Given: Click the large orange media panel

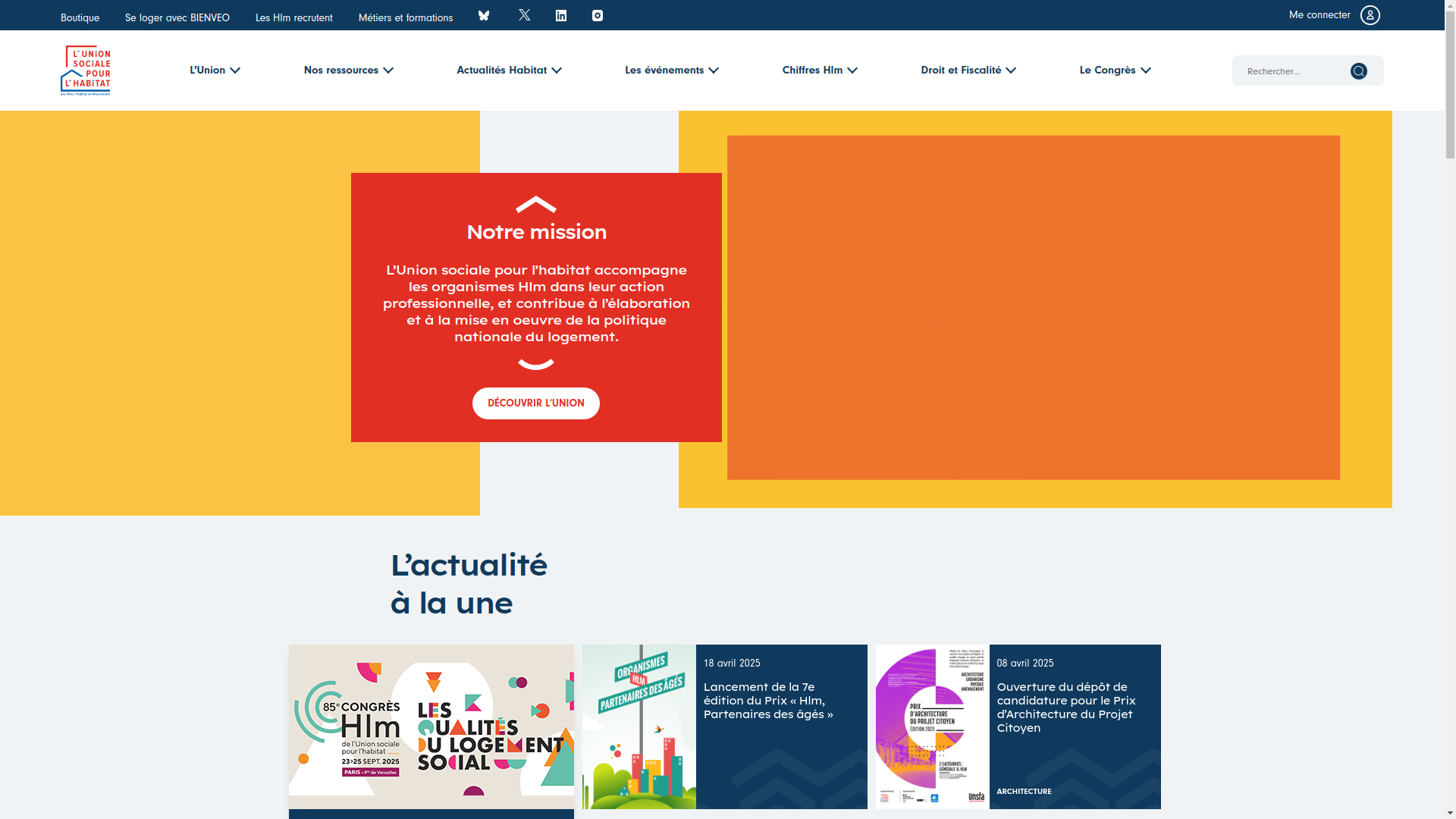Looking at the screenshot, I should pyautogui.click(x=1034, y=308).
